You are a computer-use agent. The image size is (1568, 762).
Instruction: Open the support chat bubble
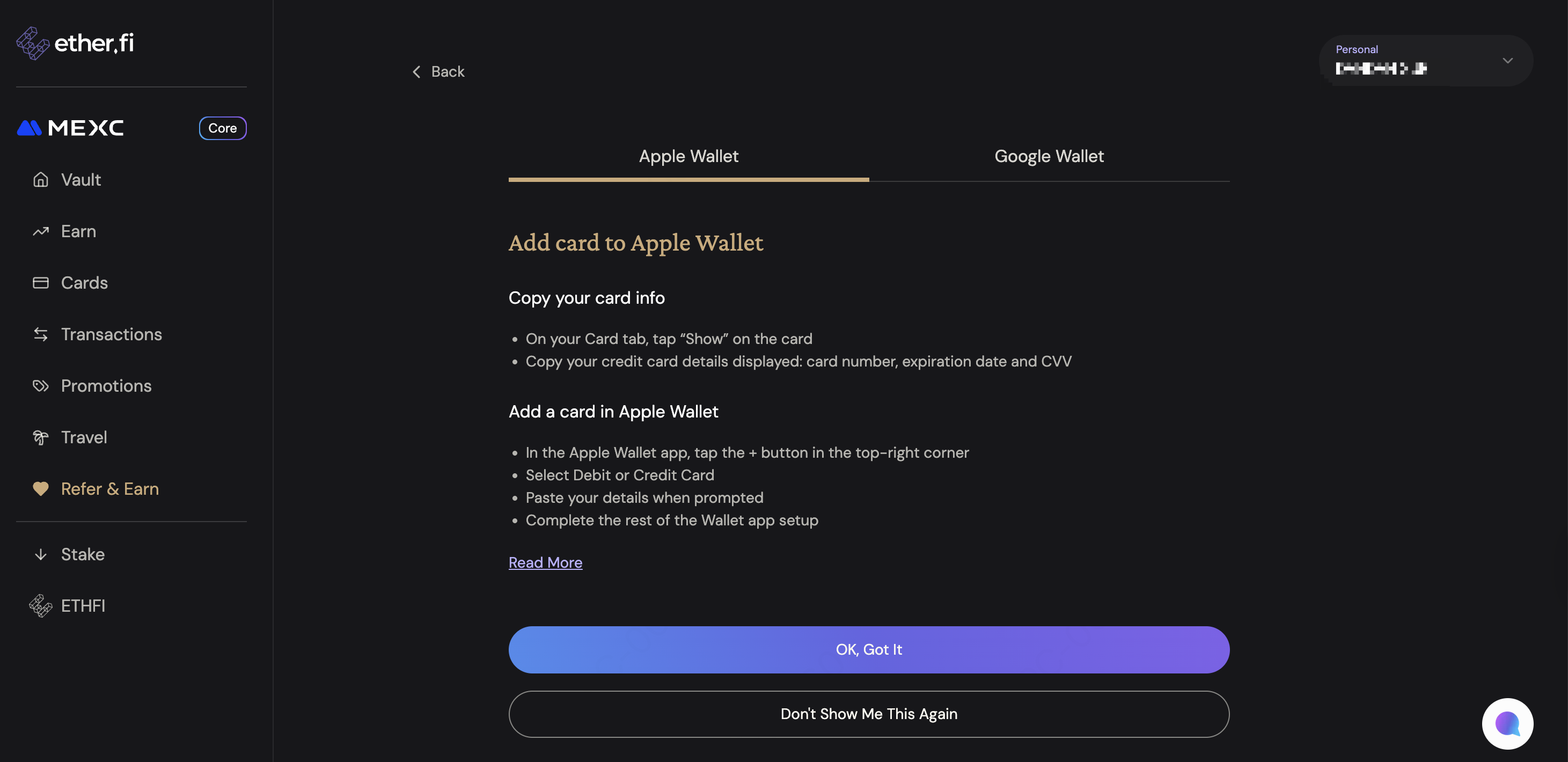point(1506,723)
